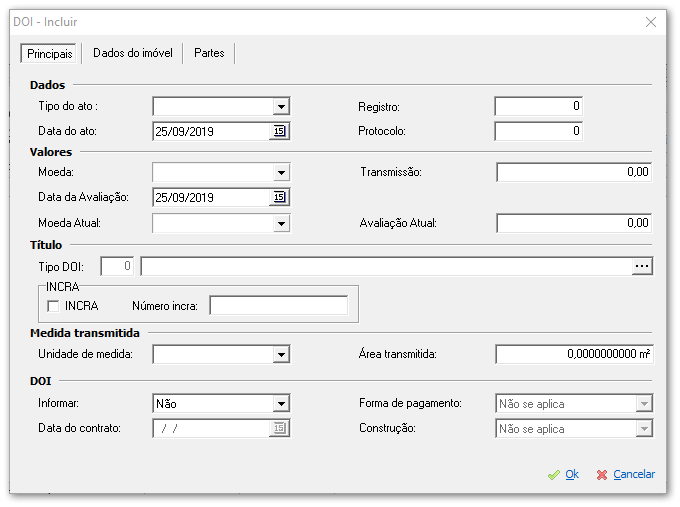Expand the Tipo do ato dropdown
The width and height of the screenshot is (680, 507).
tap(281, 107)
